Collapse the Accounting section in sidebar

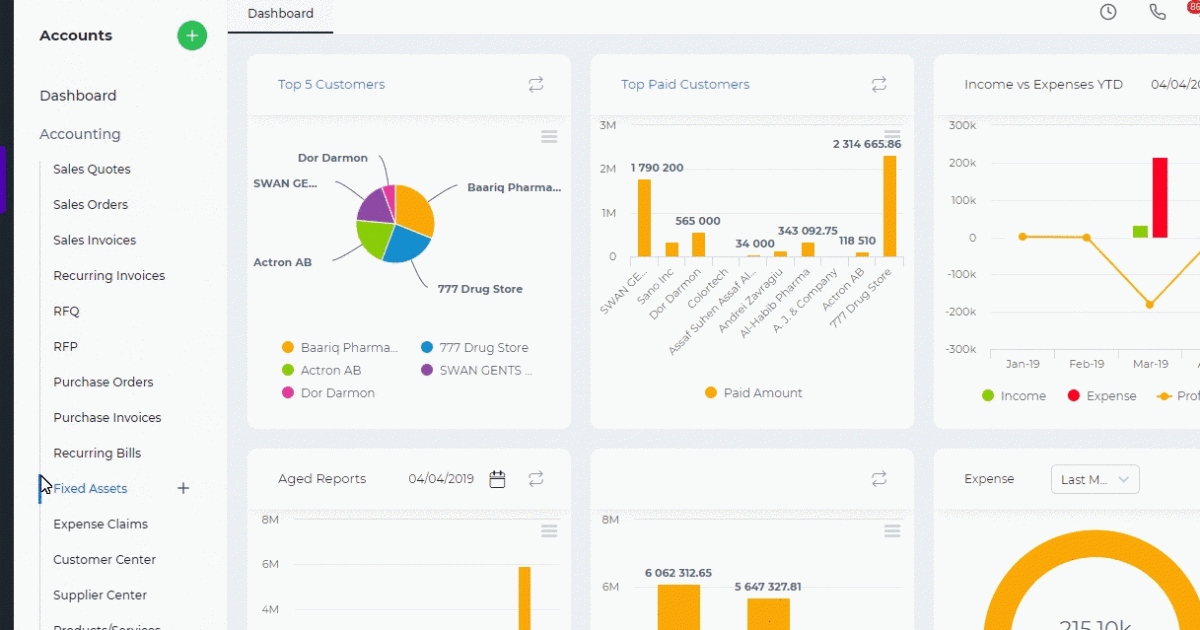[80, 134]
